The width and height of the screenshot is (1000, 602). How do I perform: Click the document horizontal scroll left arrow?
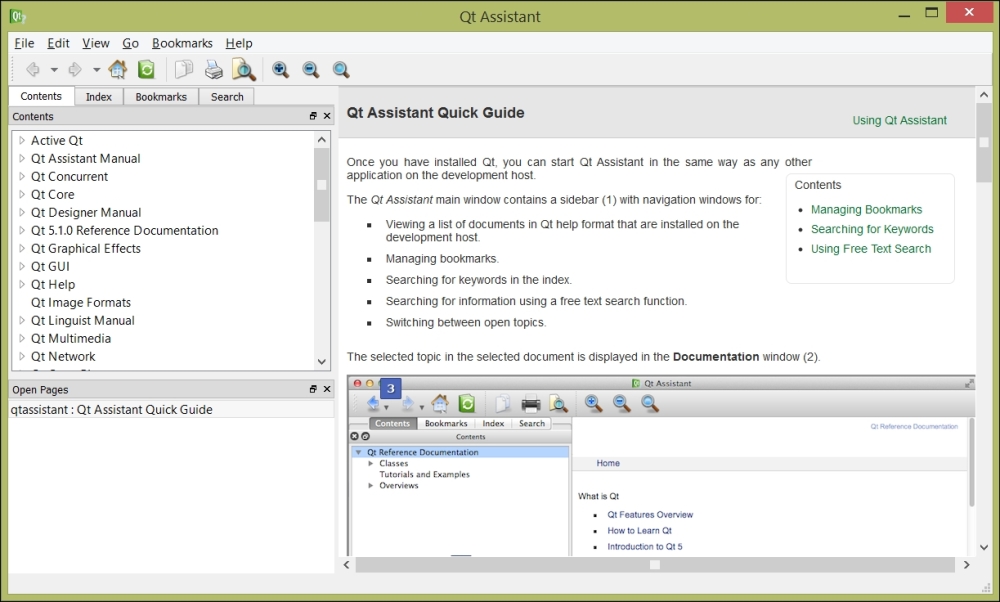(x=347, y=564)
